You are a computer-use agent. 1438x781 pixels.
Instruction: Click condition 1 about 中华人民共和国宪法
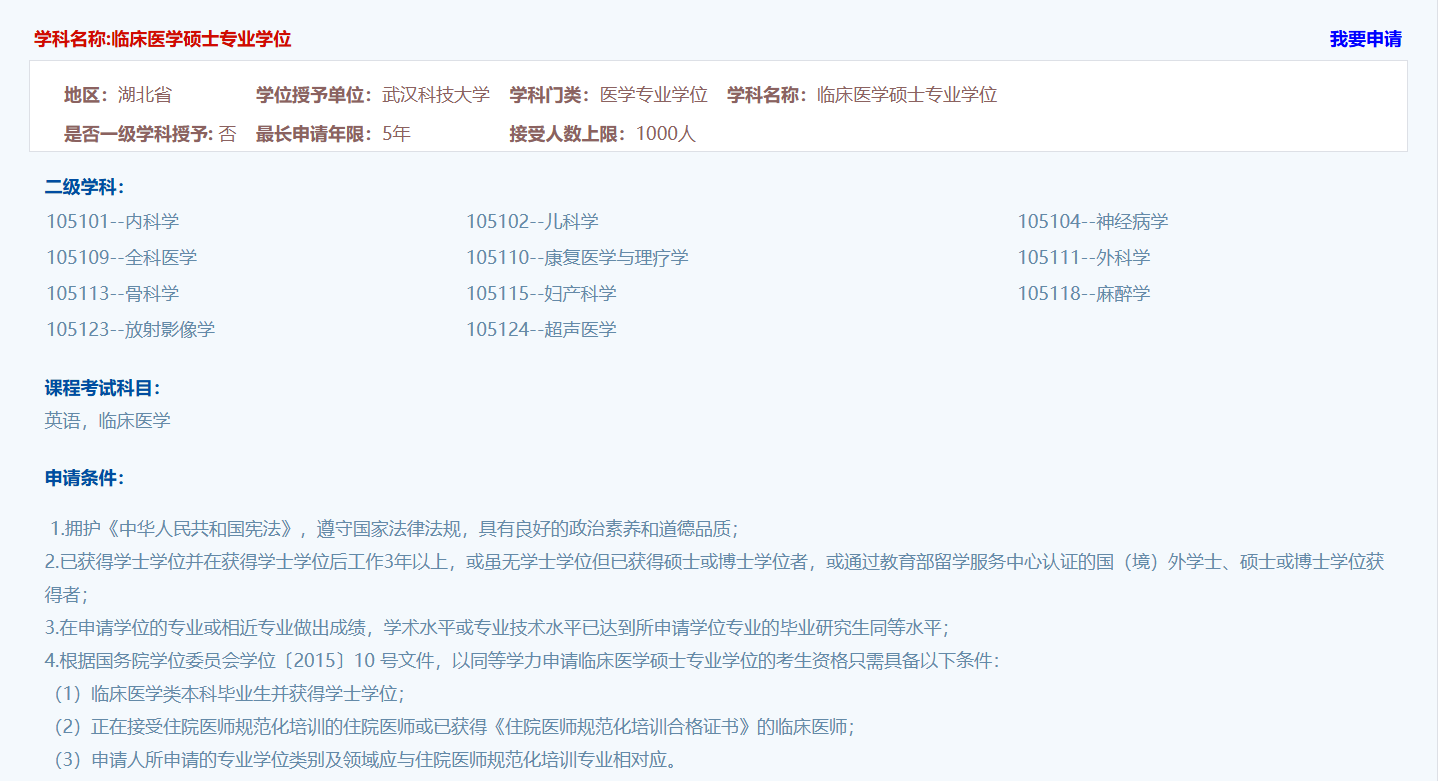[x=394, y=529]
